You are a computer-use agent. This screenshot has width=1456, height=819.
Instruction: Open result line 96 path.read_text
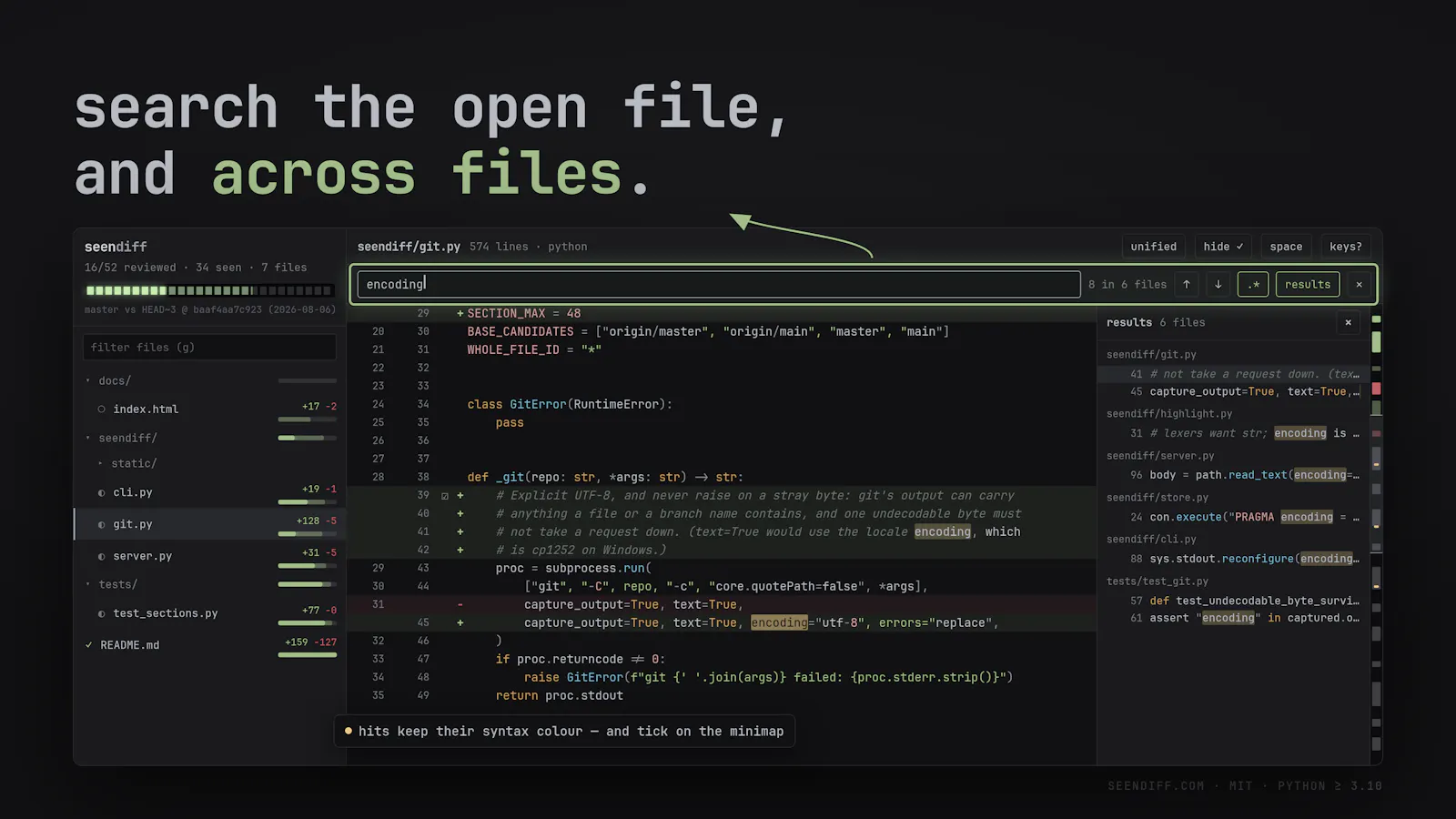[x=1233, y=476]
